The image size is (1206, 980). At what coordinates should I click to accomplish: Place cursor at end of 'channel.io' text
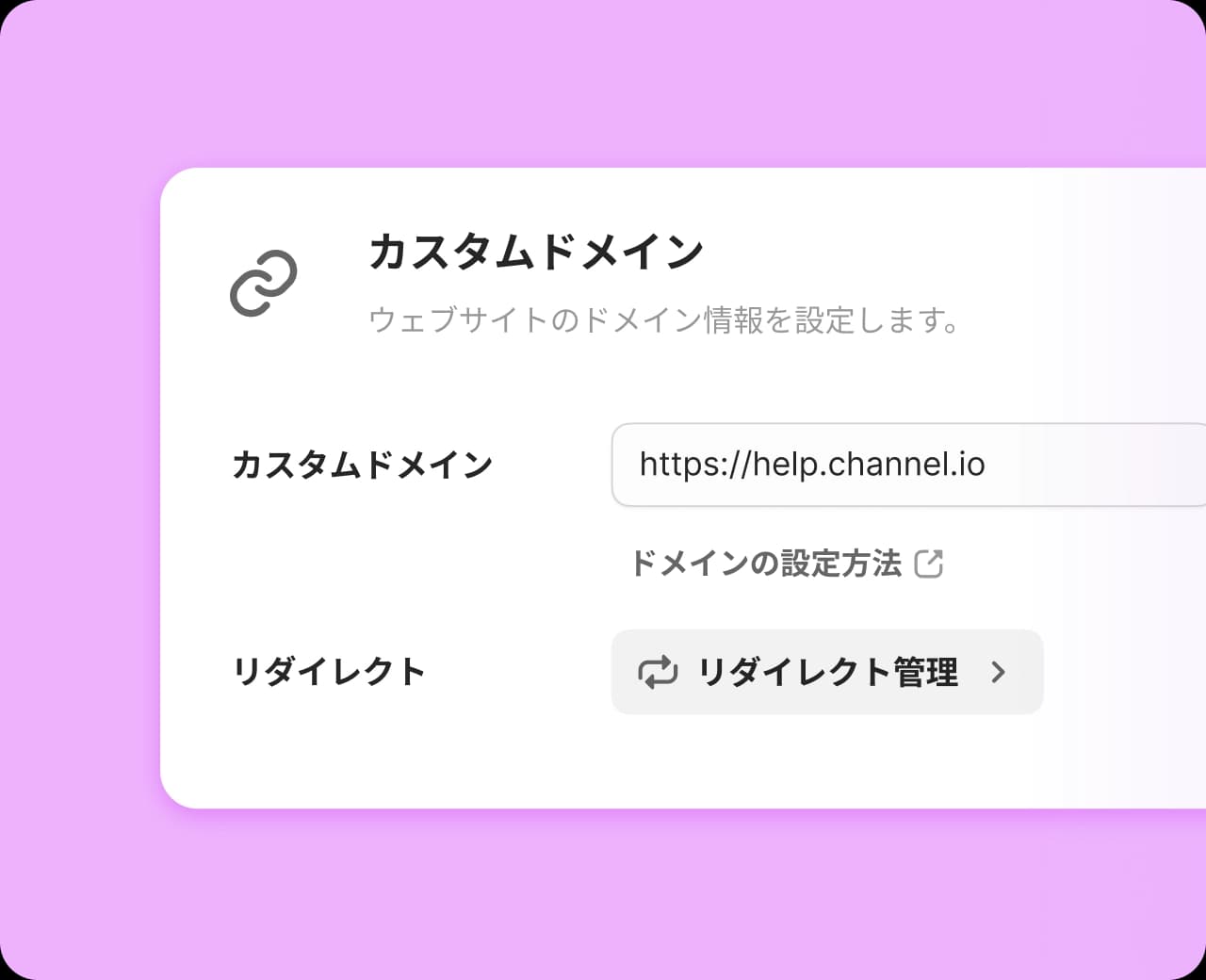point(986,465)
